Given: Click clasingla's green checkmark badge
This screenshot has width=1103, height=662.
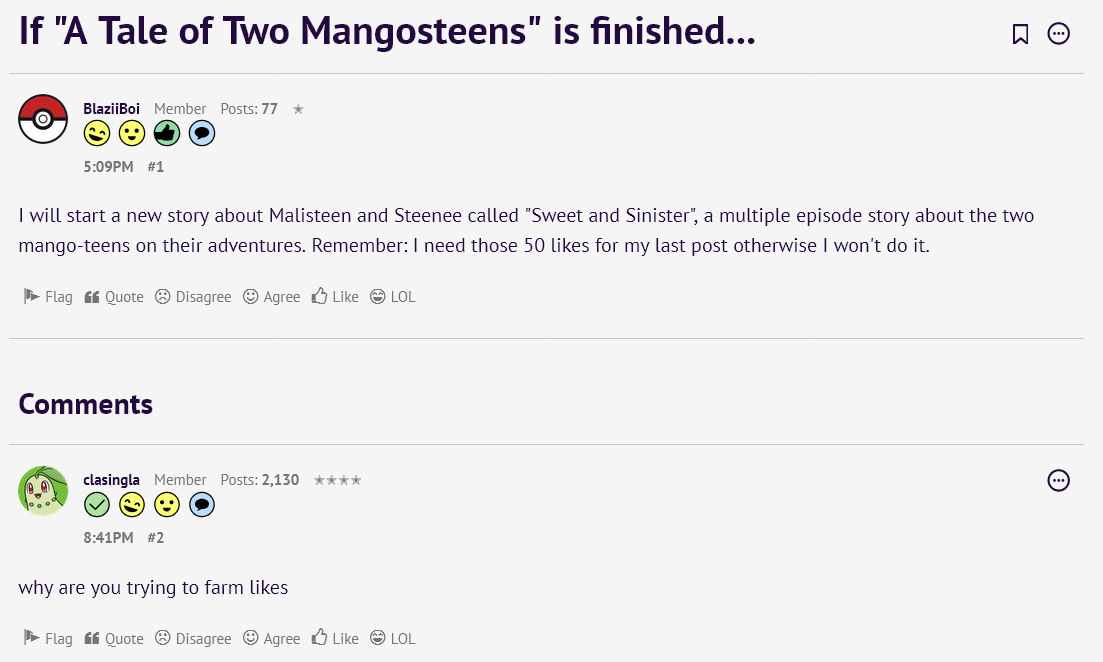Looking at the screenshot, I should click(97, 505).
